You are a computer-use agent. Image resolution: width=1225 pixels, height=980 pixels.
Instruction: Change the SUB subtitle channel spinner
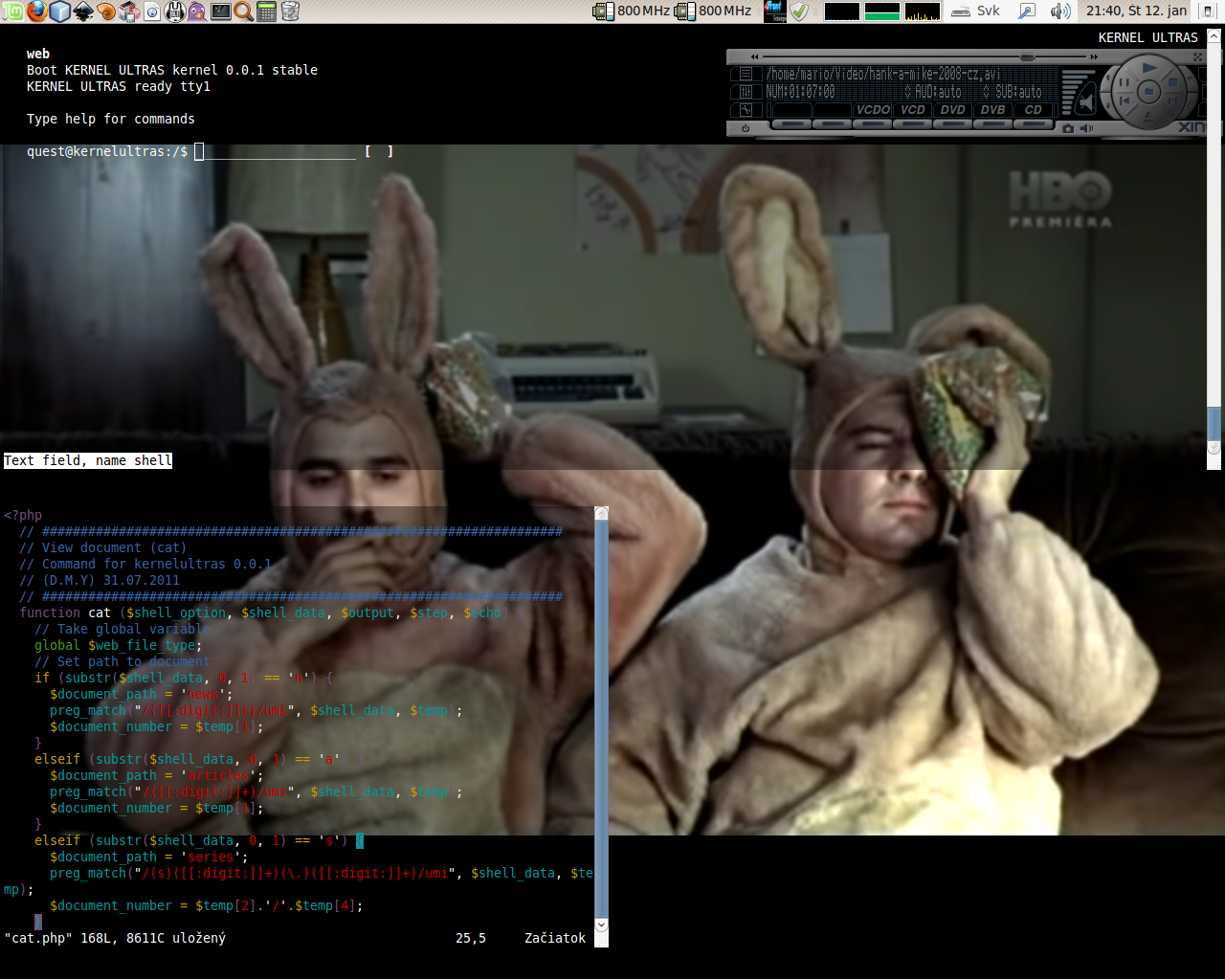coord(987,92)
